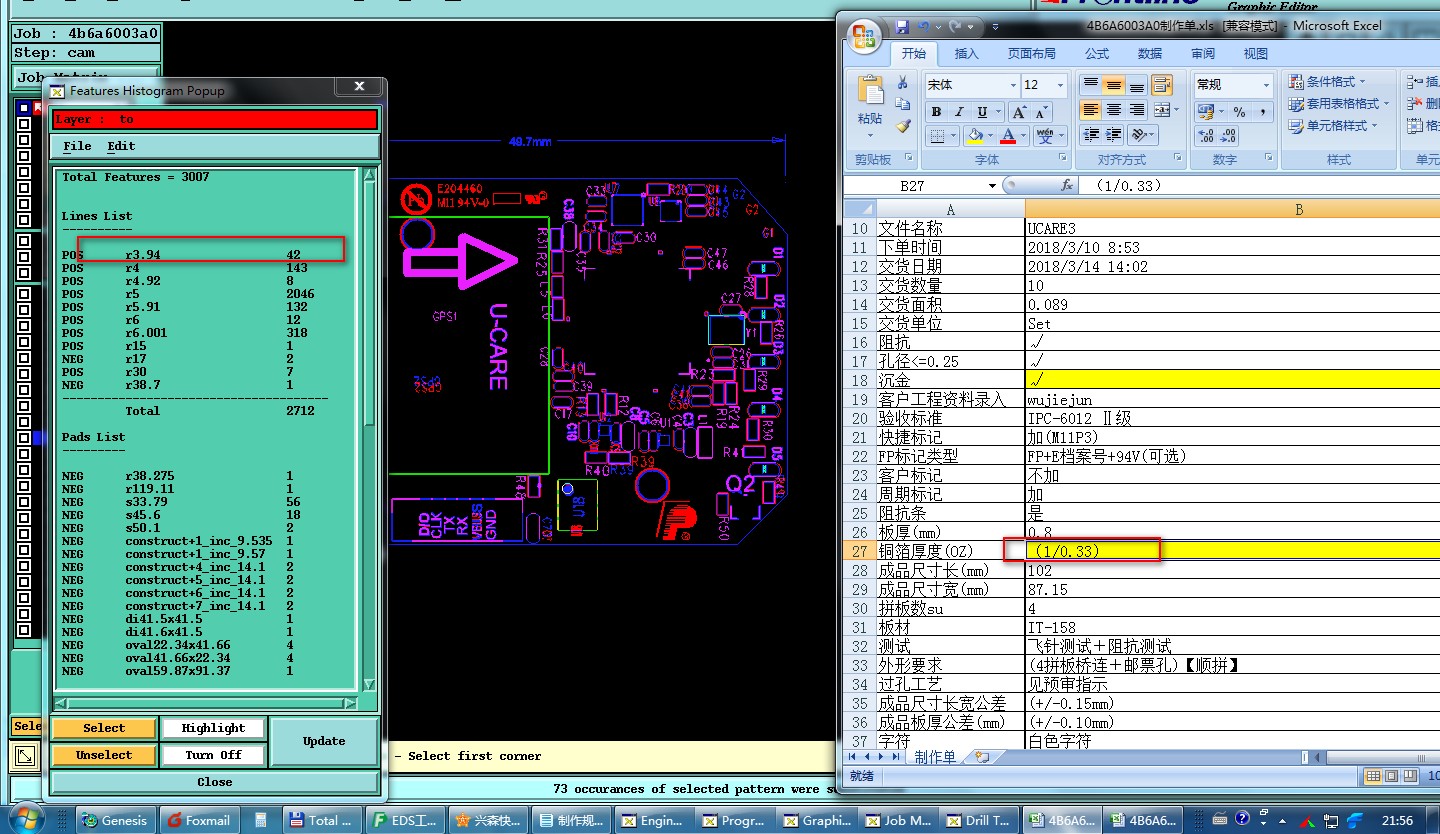Viewport: 1440px width, 834px height.
Task: Switch to Page Break Preview in status bar
Action: [1408, 776]
